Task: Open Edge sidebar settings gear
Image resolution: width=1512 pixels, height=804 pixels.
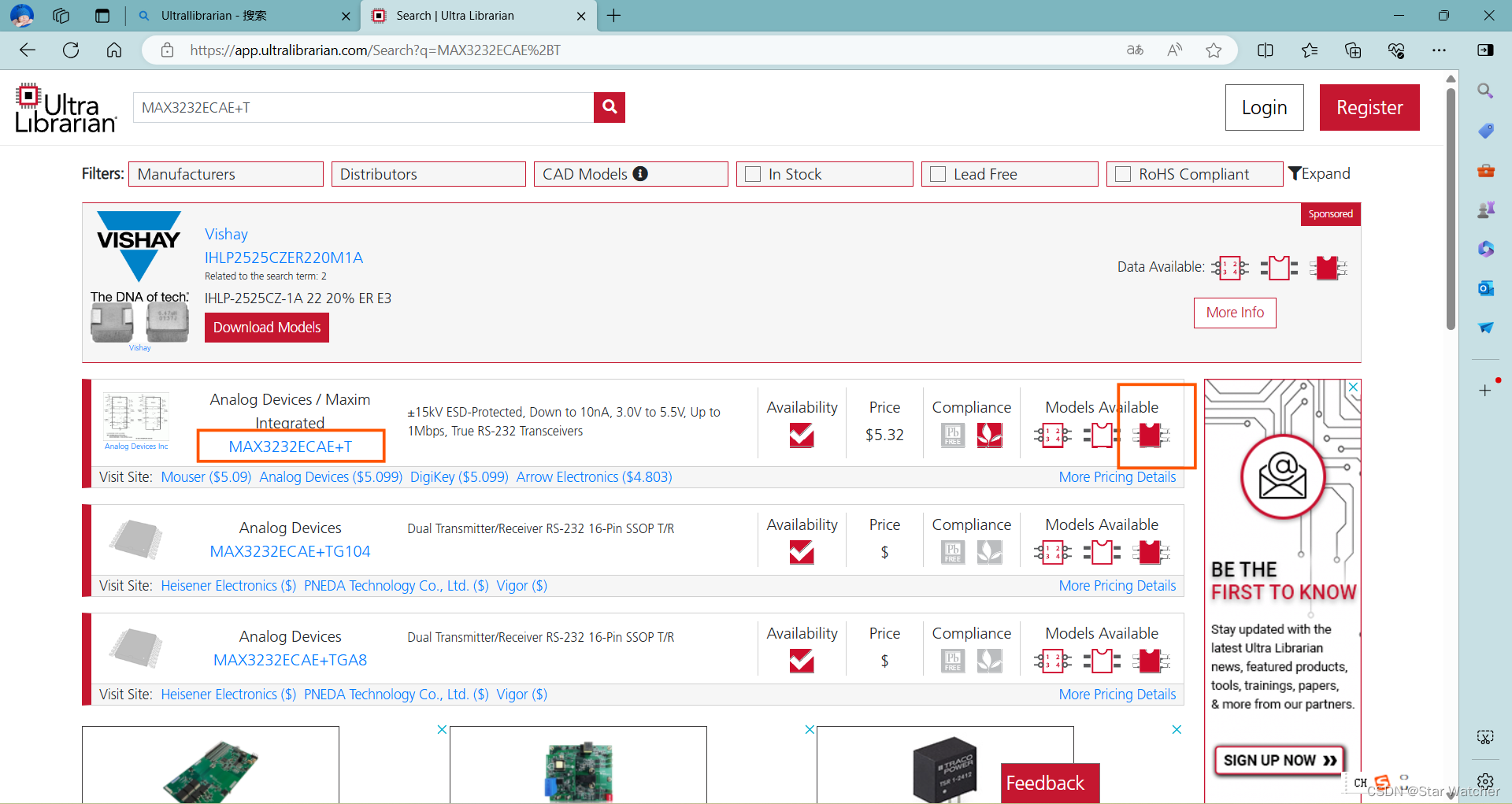Action: coord(1485,781)
